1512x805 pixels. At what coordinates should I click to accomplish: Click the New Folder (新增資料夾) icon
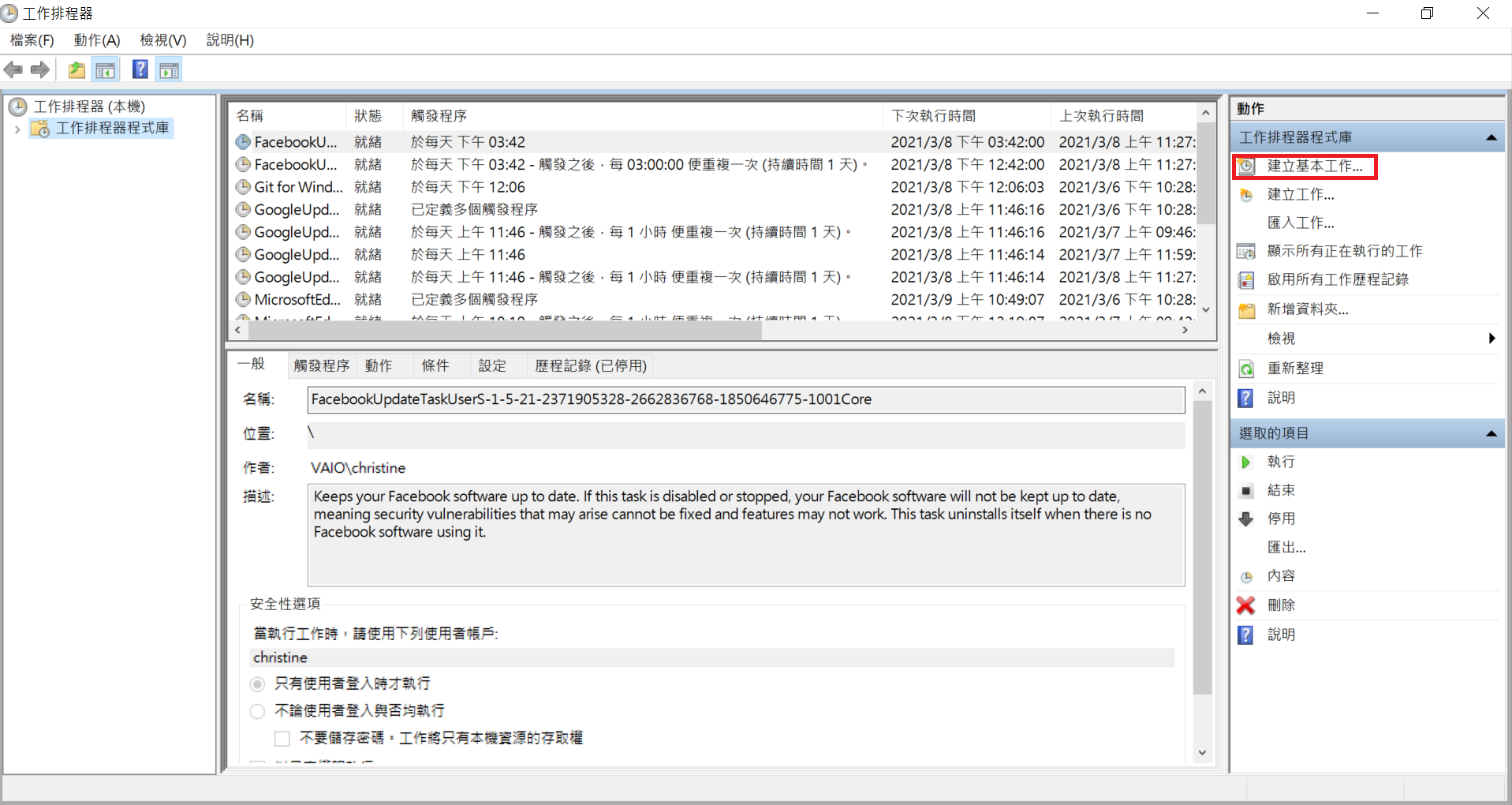click(x=1246, y=310)
